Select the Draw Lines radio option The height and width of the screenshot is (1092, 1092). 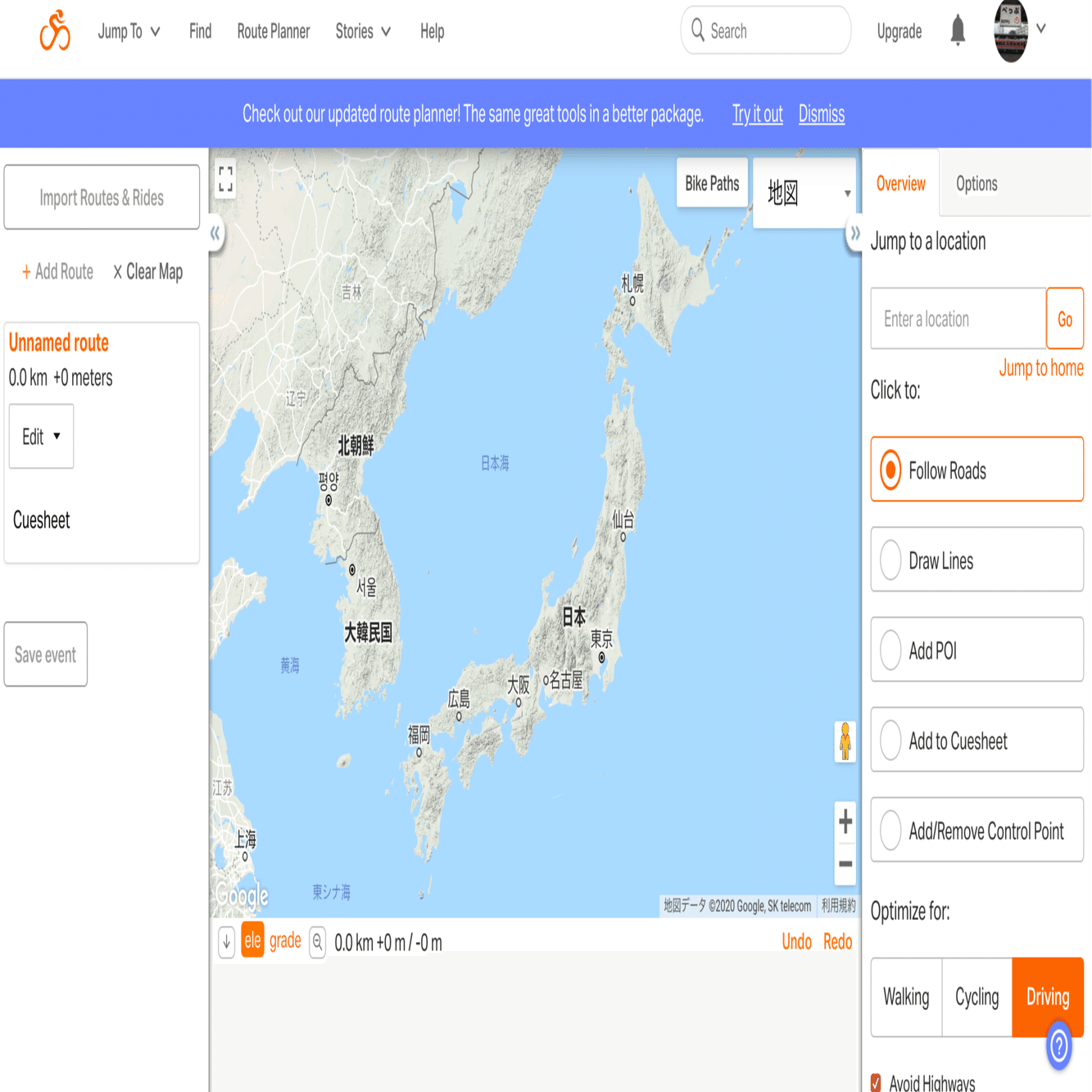(x=977, y=560)
